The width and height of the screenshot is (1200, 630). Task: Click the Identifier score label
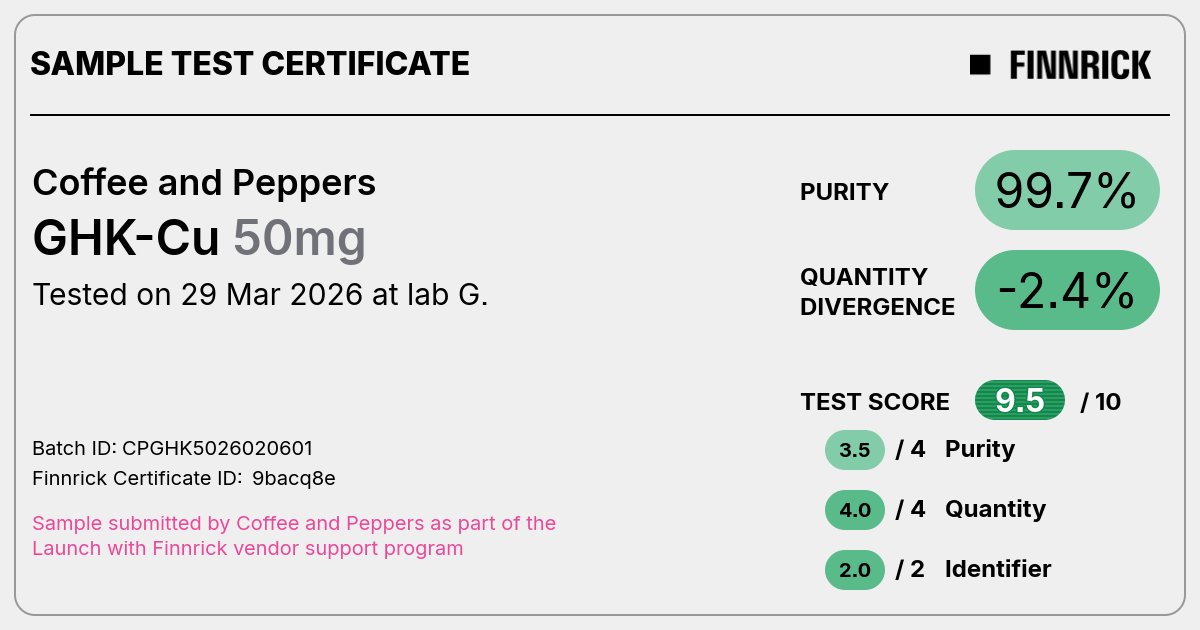click(998, 569)
